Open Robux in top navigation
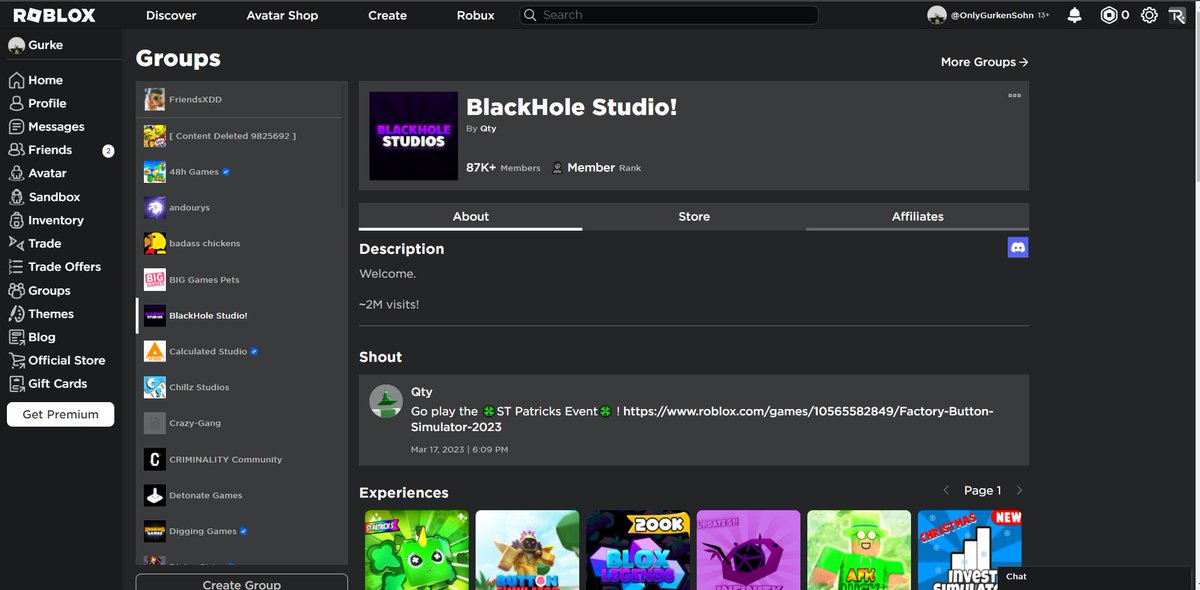 [476, 15]
